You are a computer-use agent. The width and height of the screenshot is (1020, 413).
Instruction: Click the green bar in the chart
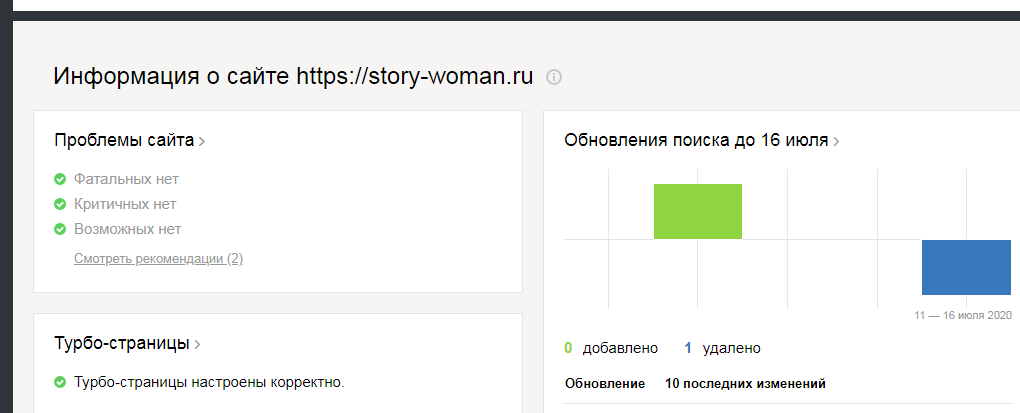pos(697,211)
